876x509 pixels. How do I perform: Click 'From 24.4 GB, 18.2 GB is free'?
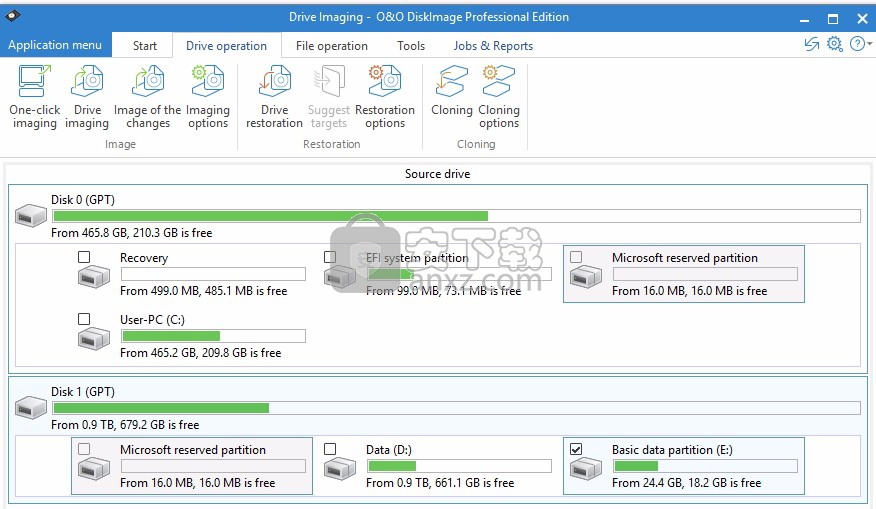point(687,483)
